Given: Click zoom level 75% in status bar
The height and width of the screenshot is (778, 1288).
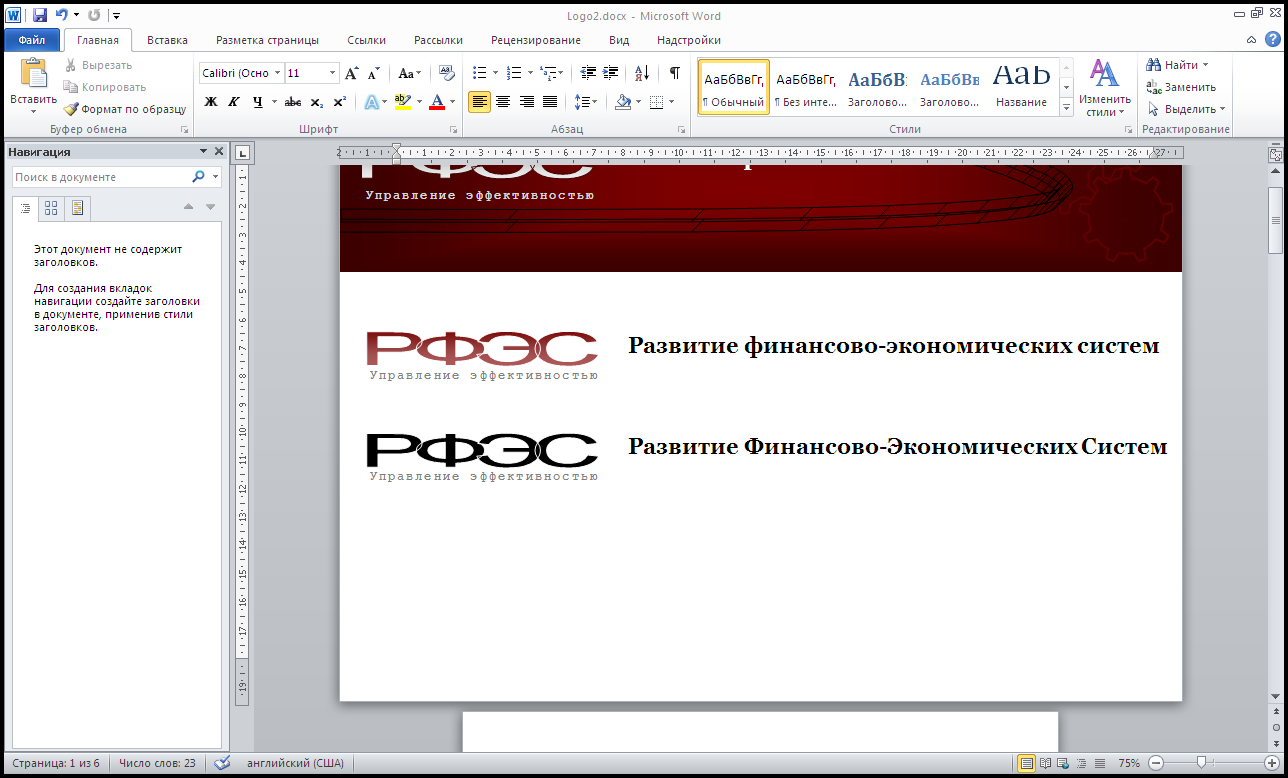Looking at the screenshot, I should coord(1129,763).
